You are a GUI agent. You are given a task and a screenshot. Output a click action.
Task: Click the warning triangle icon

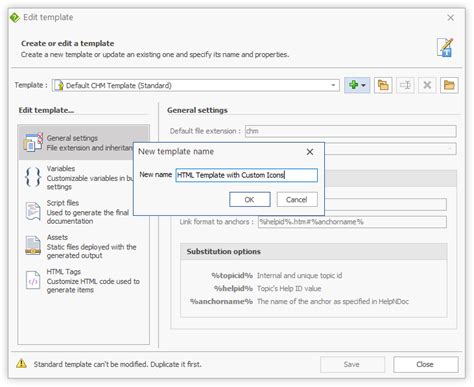[x=21, y=364]
